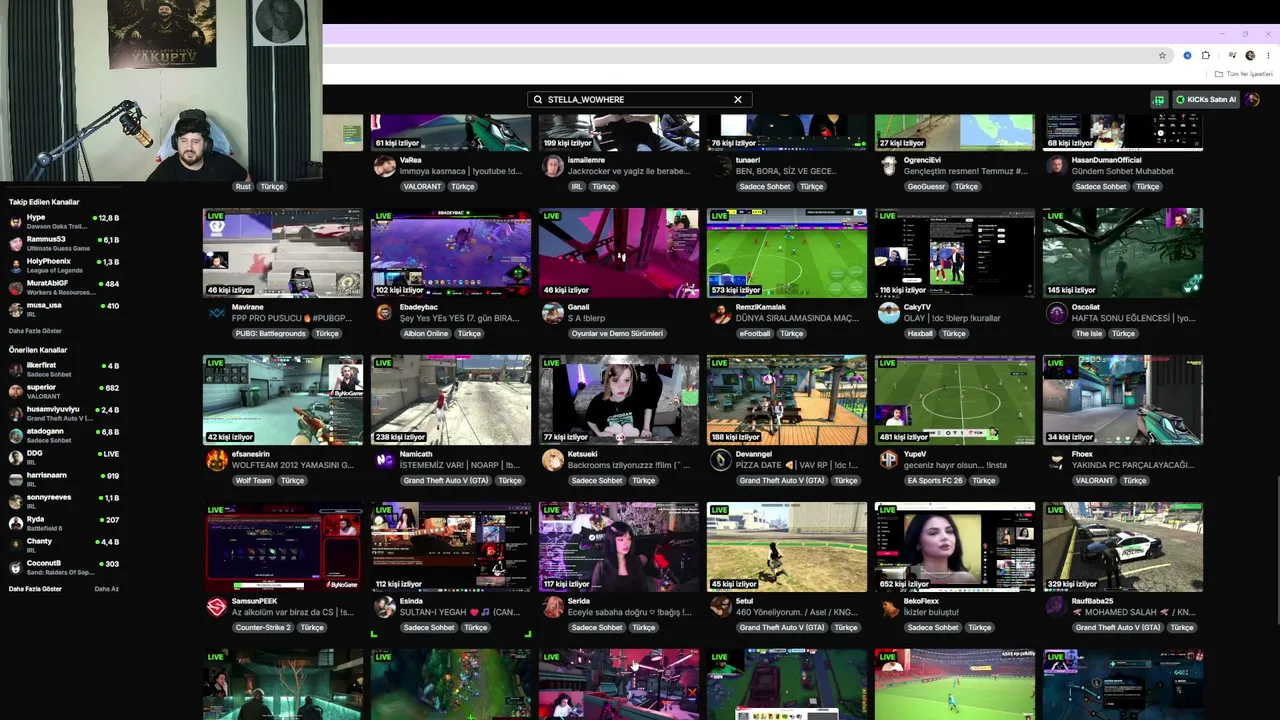Open the Kick user avatar menu

pos(1253,100)
